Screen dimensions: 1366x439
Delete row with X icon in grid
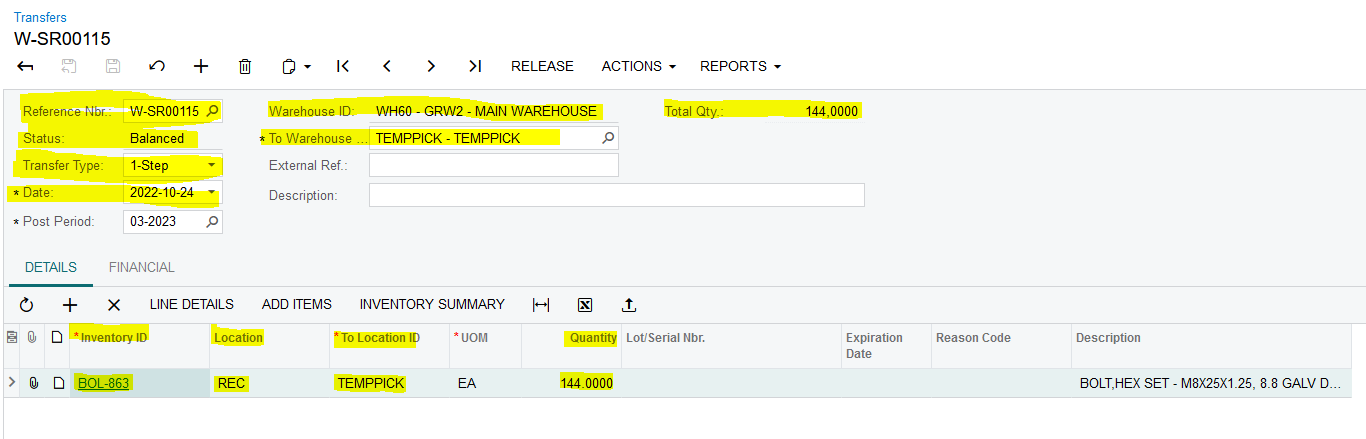(x=114, y=305)
